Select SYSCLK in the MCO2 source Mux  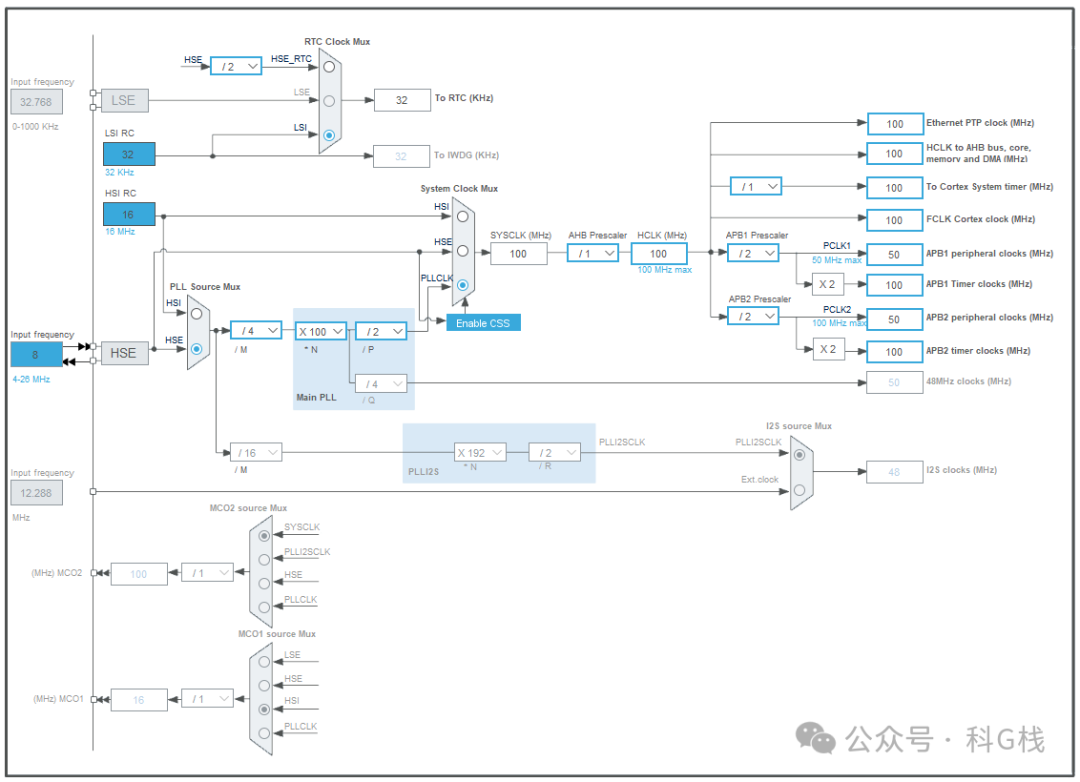(x=262, y=535)
